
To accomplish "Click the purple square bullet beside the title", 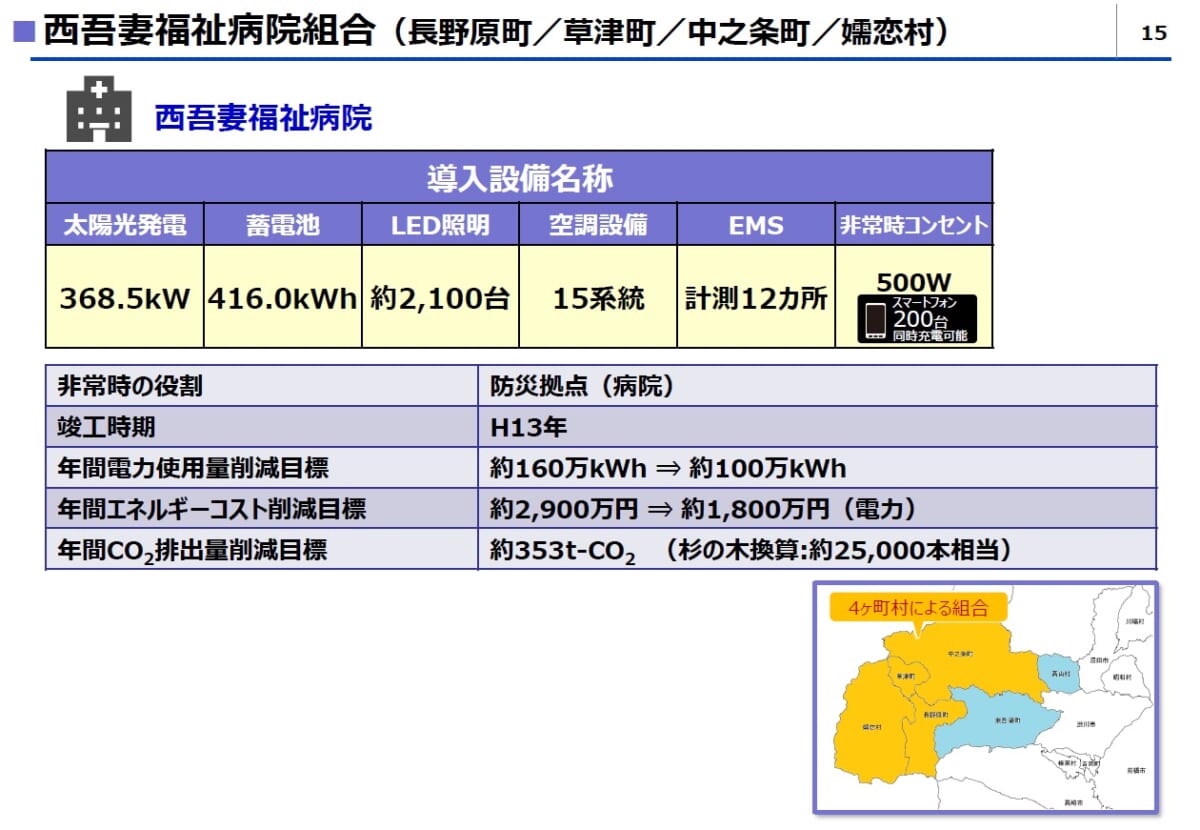I will click(x=22, y=32).
